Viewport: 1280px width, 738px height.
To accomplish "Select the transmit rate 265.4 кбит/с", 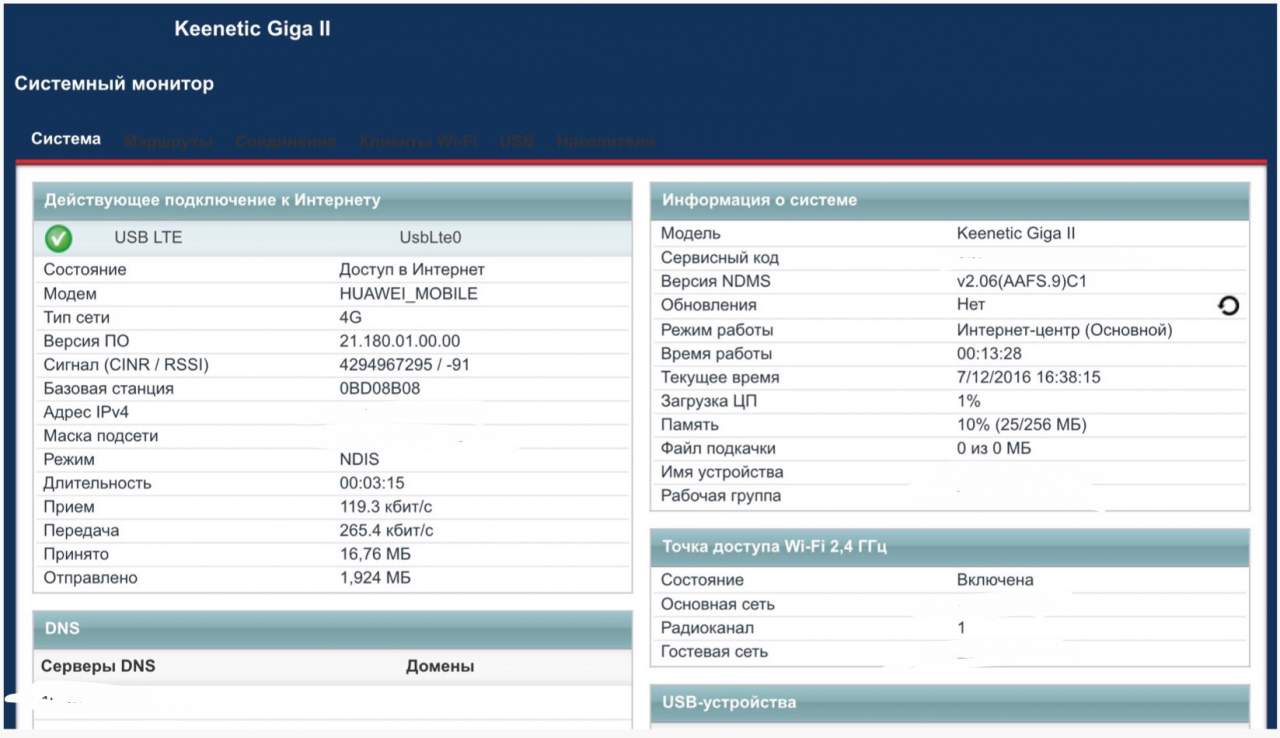I will point(387,531).
